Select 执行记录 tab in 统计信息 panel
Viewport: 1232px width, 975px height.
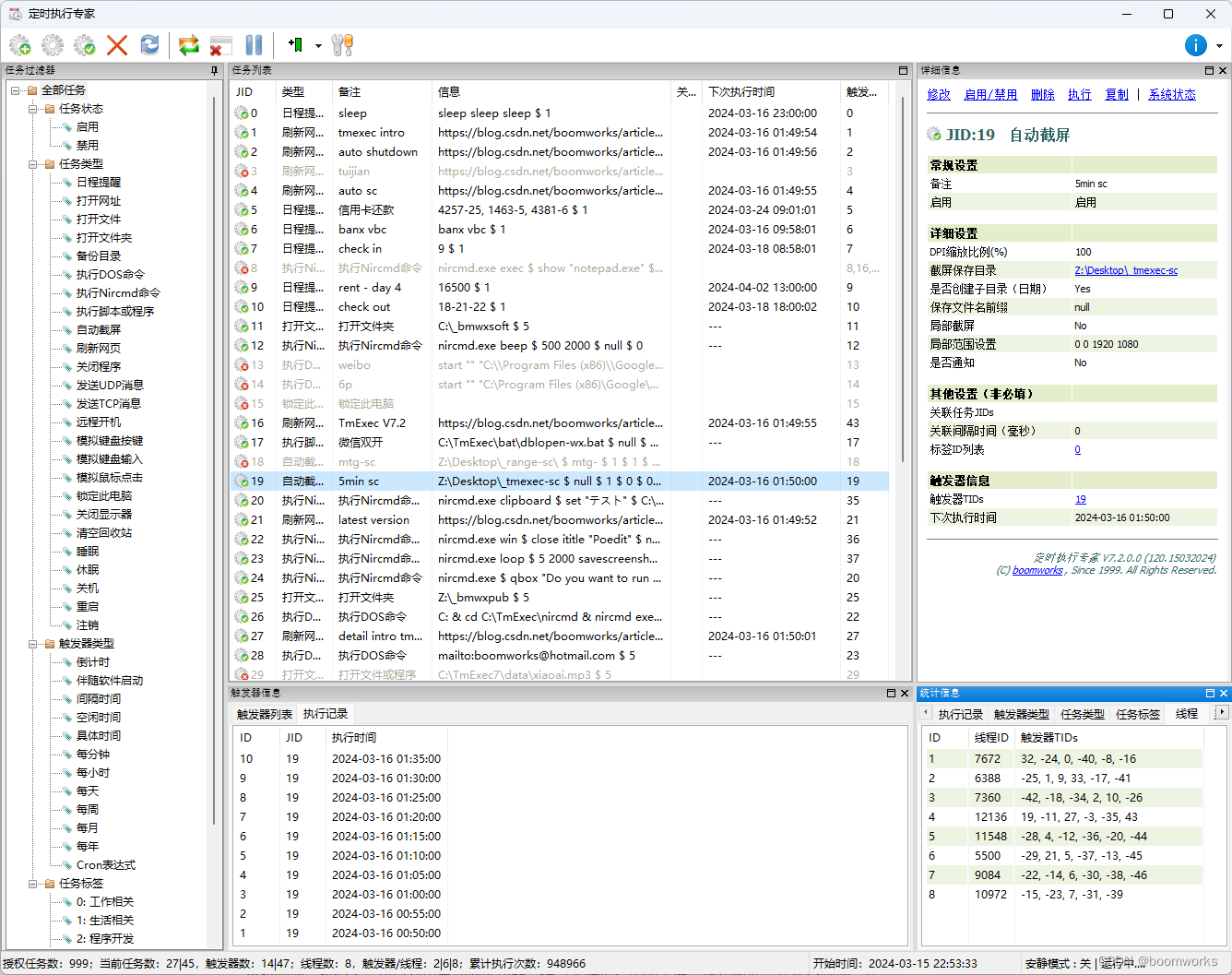(961, 714)
